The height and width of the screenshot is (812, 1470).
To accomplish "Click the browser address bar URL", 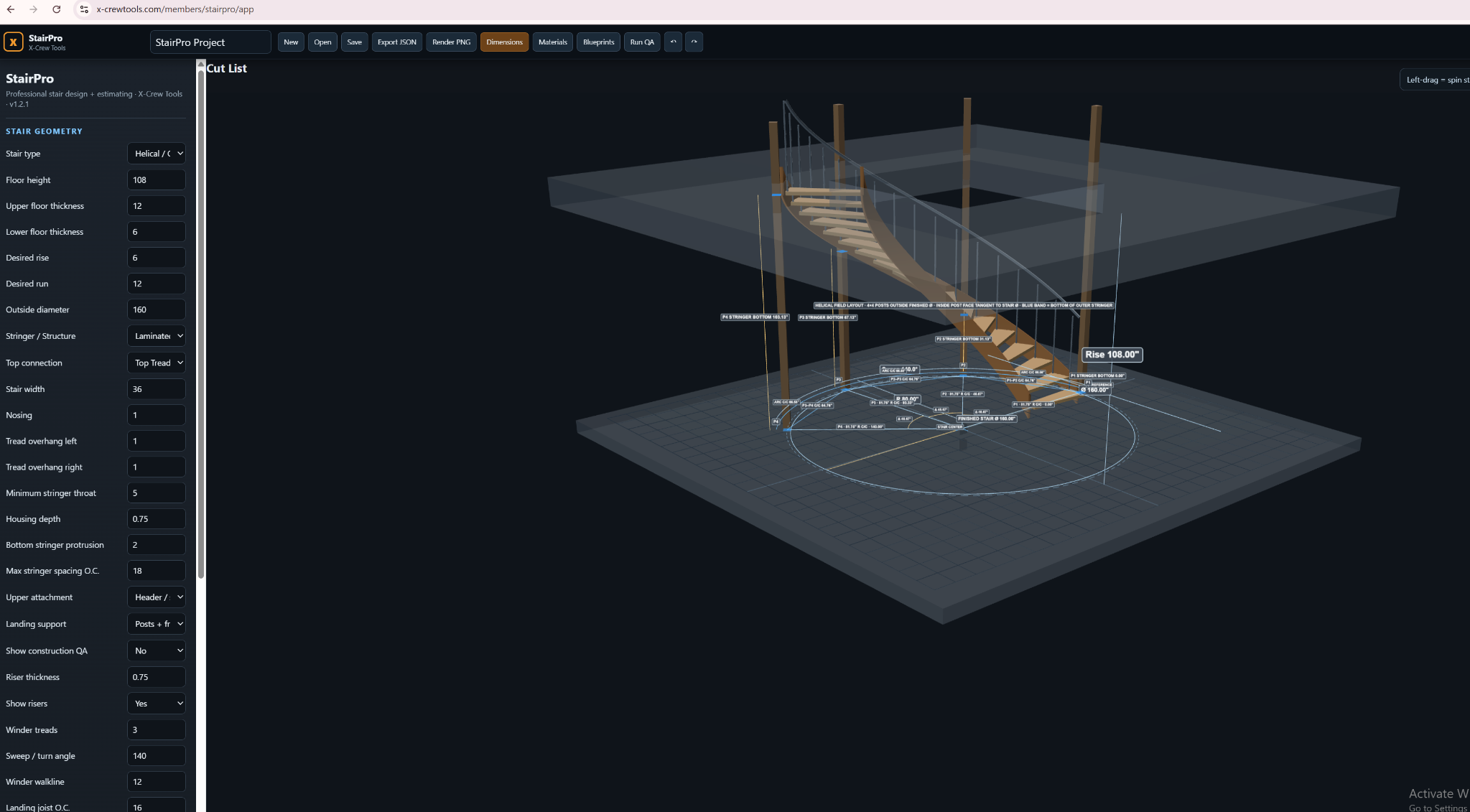I will 175,9.
